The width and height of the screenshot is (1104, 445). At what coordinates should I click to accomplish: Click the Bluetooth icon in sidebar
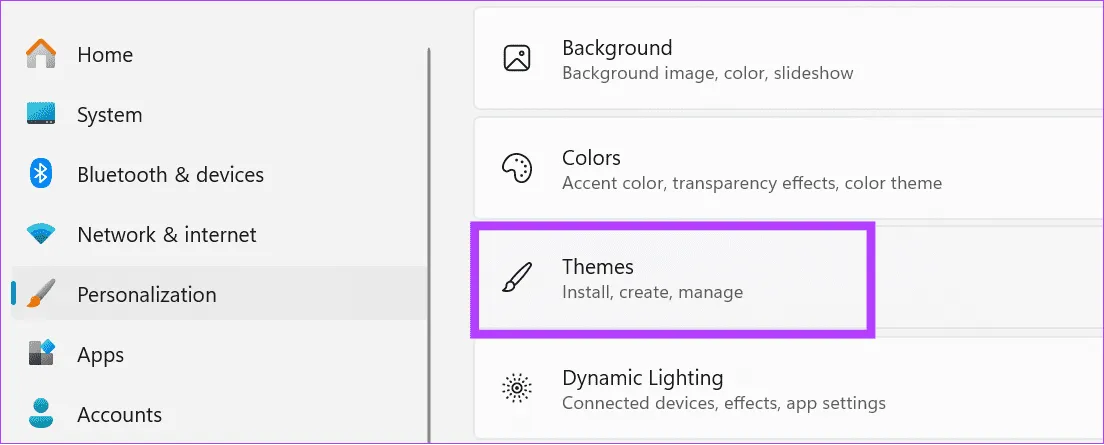click(x=41, y=174)
